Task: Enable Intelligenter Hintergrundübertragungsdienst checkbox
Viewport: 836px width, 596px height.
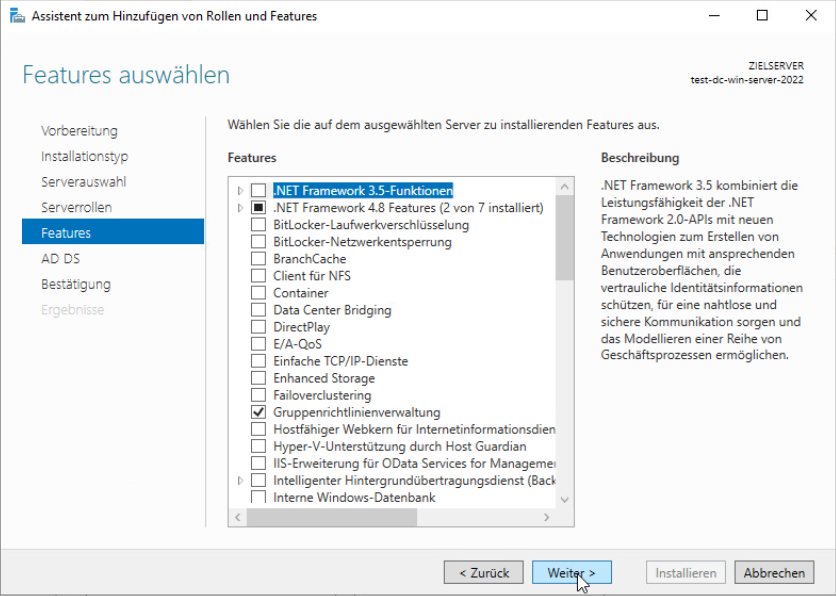Action: coord(259,480)
